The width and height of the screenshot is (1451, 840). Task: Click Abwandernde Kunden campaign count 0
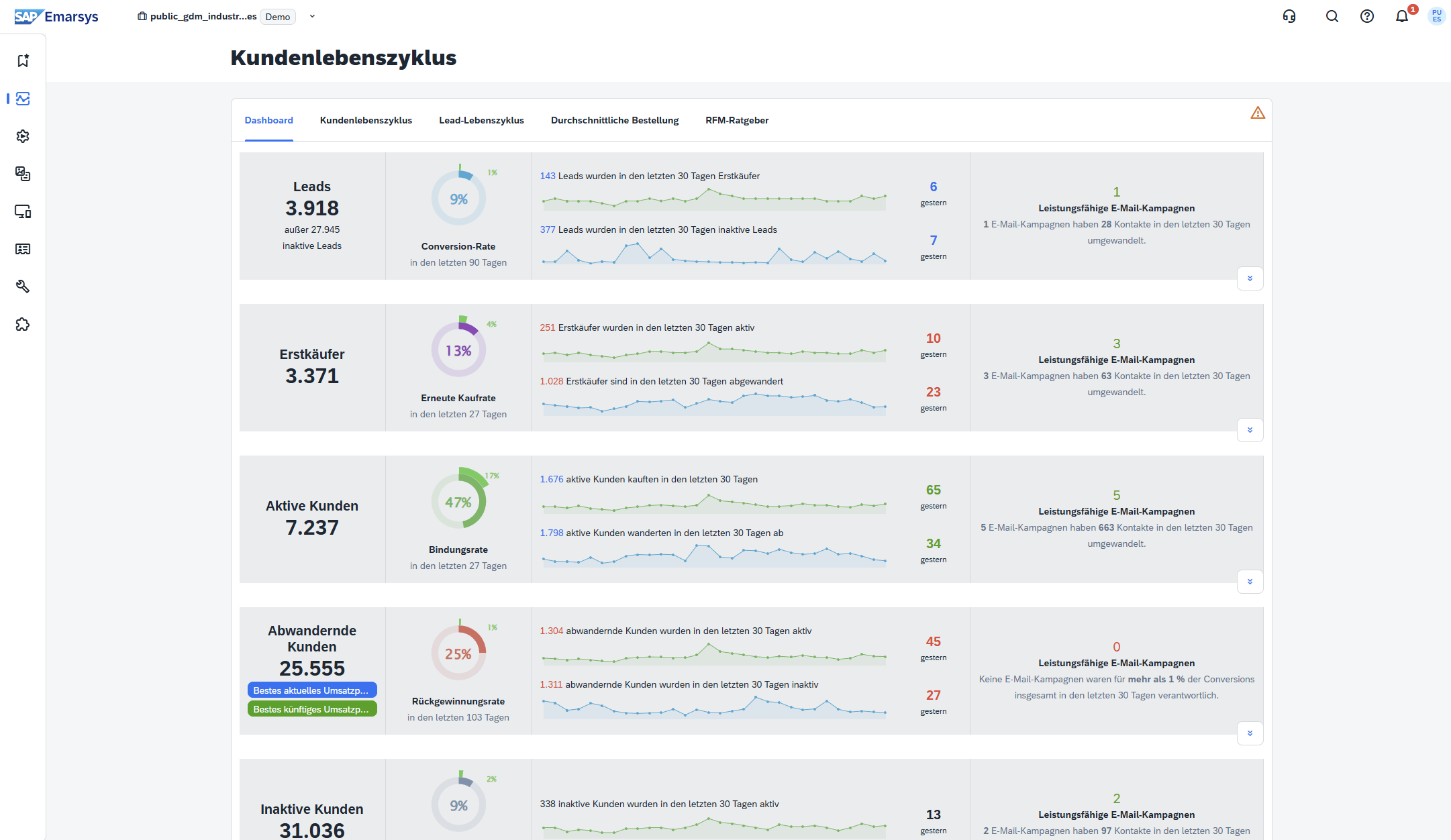[x=1116, y=647]
